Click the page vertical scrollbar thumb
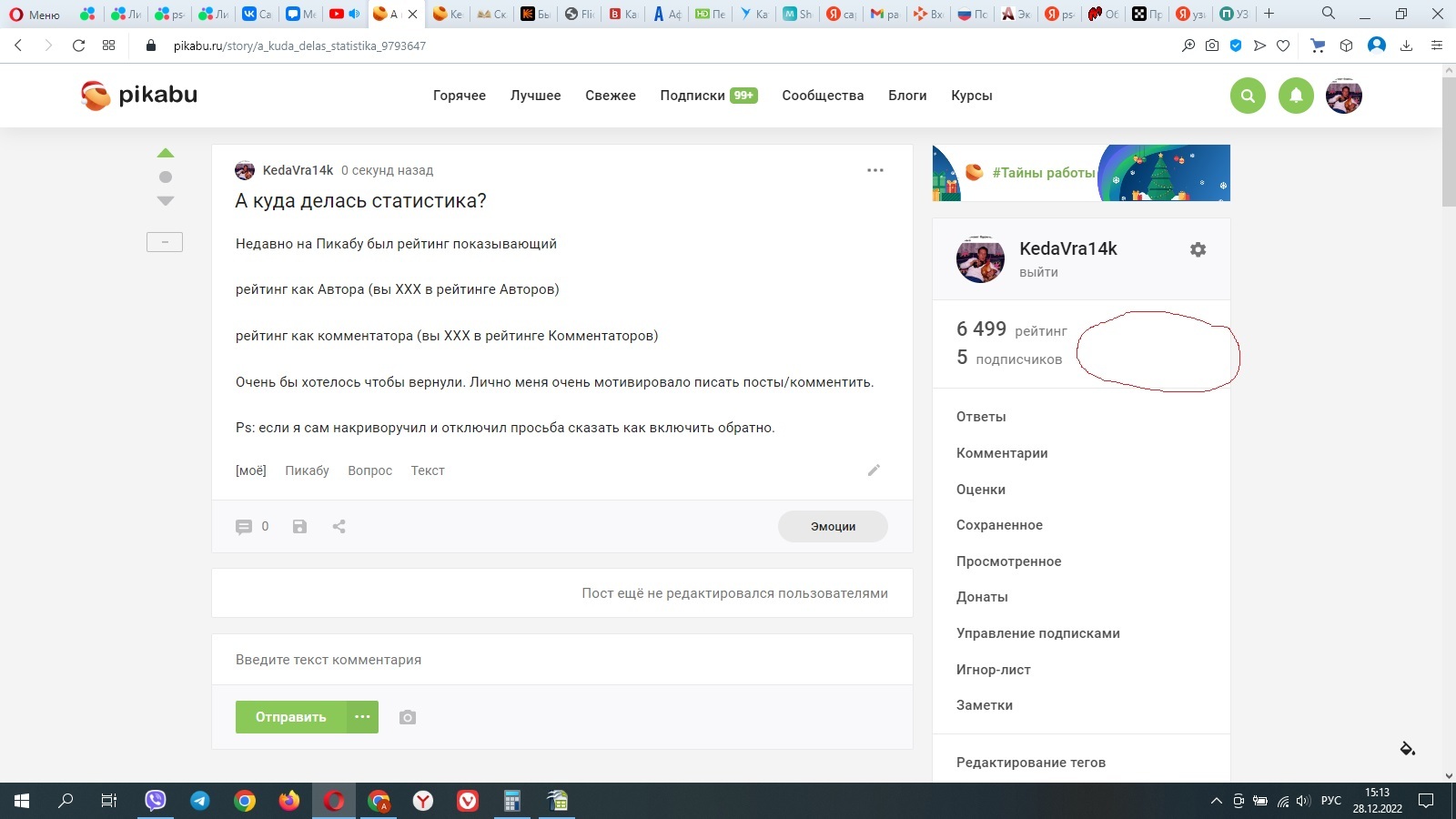 click(x=1449, y=142)
